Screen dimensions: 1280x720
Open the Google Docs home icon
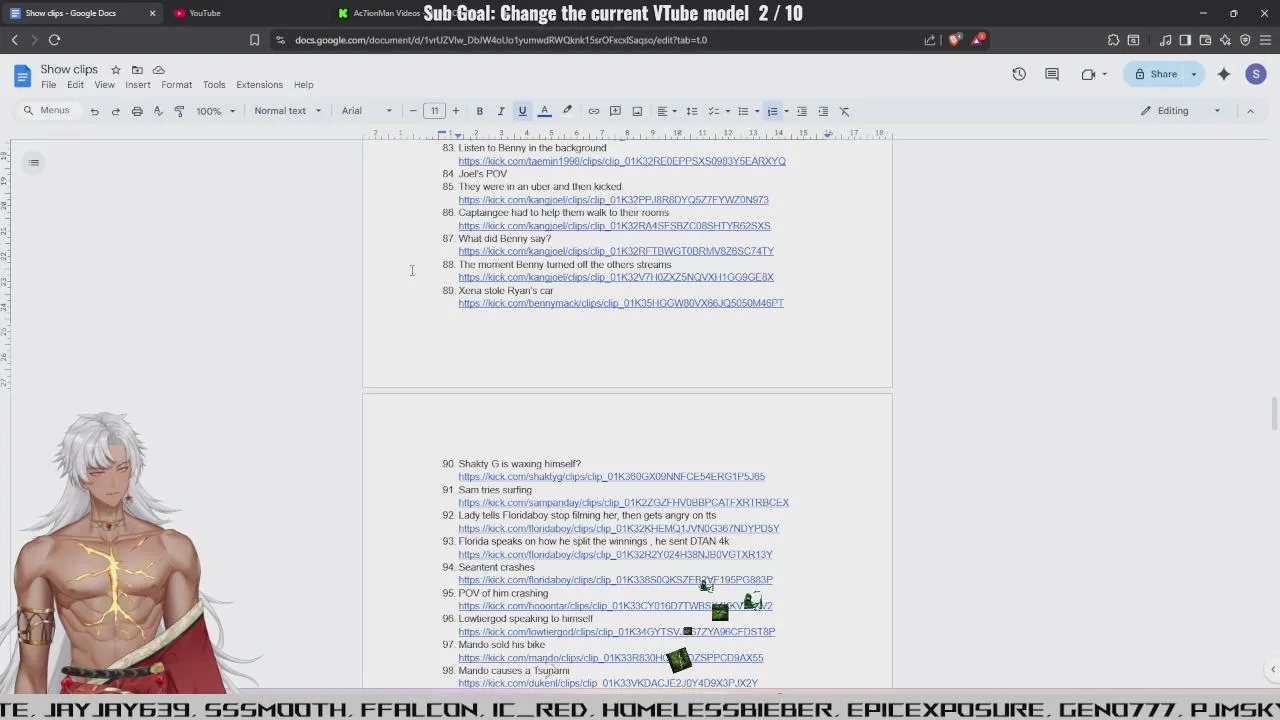[x=22, y=76]
